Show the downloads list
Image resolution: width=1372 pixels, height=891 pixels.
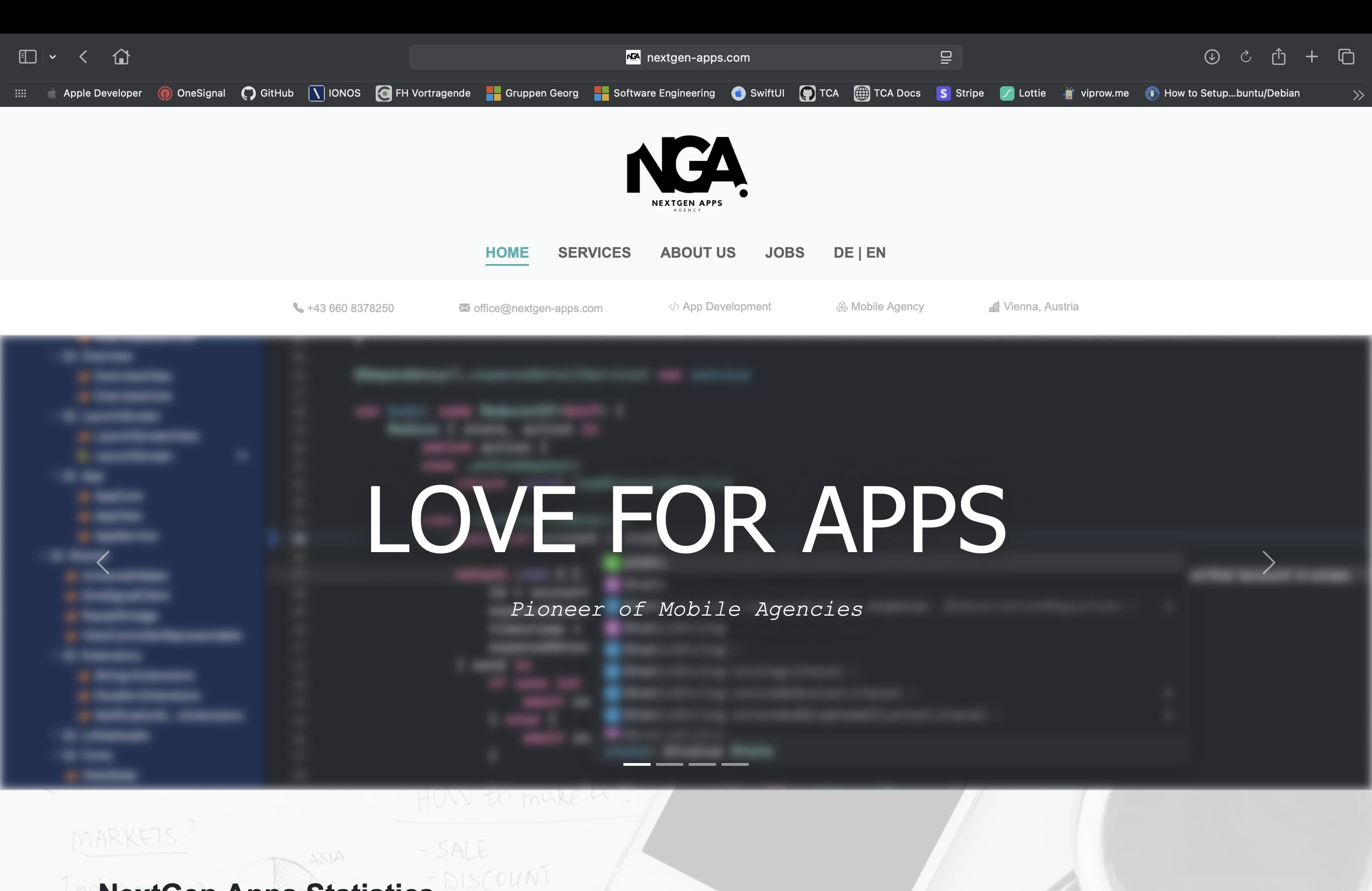click(1212, 56)
